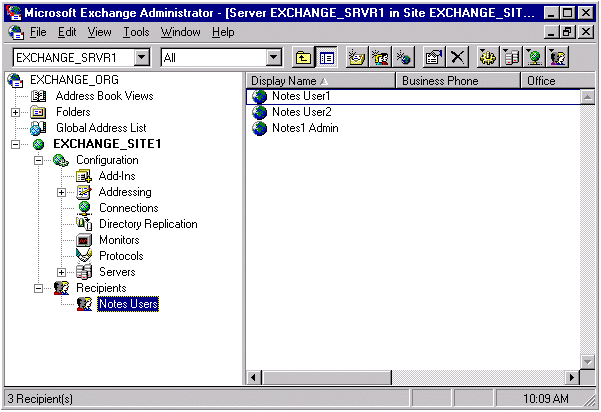
Task: Expand the Folders node
Action: pos(15,112)
